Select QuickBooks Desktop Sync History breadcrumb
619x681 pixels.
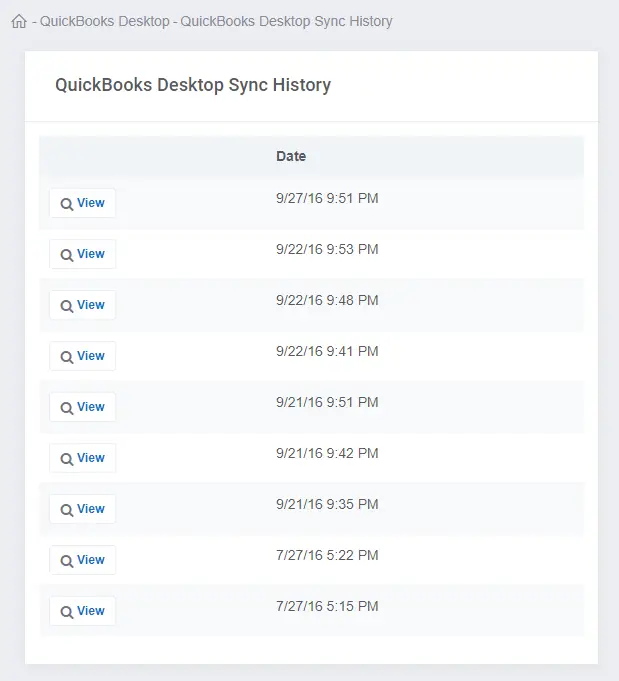286,21
